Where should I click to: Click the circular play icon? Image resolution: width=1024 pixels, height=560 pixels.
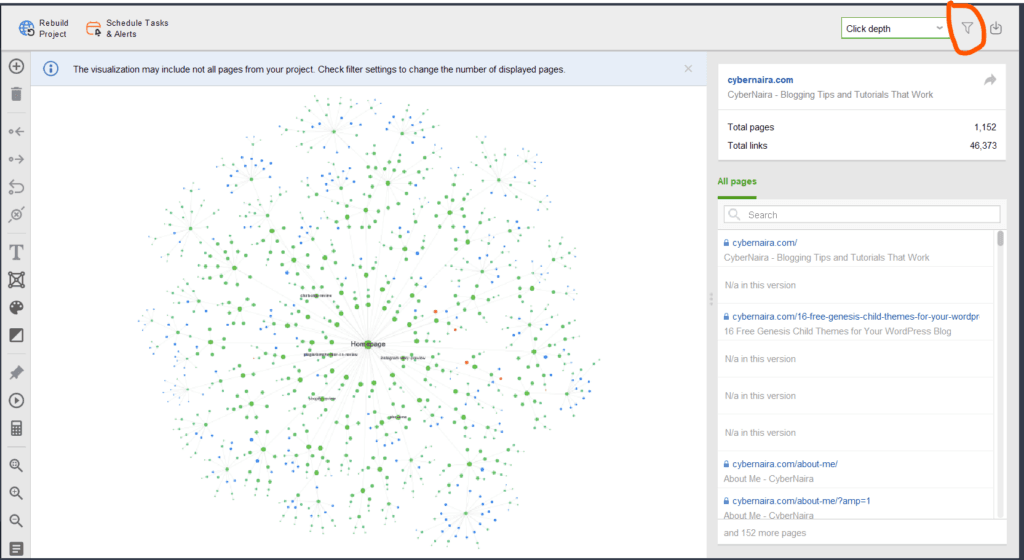[x=16, y=401]
